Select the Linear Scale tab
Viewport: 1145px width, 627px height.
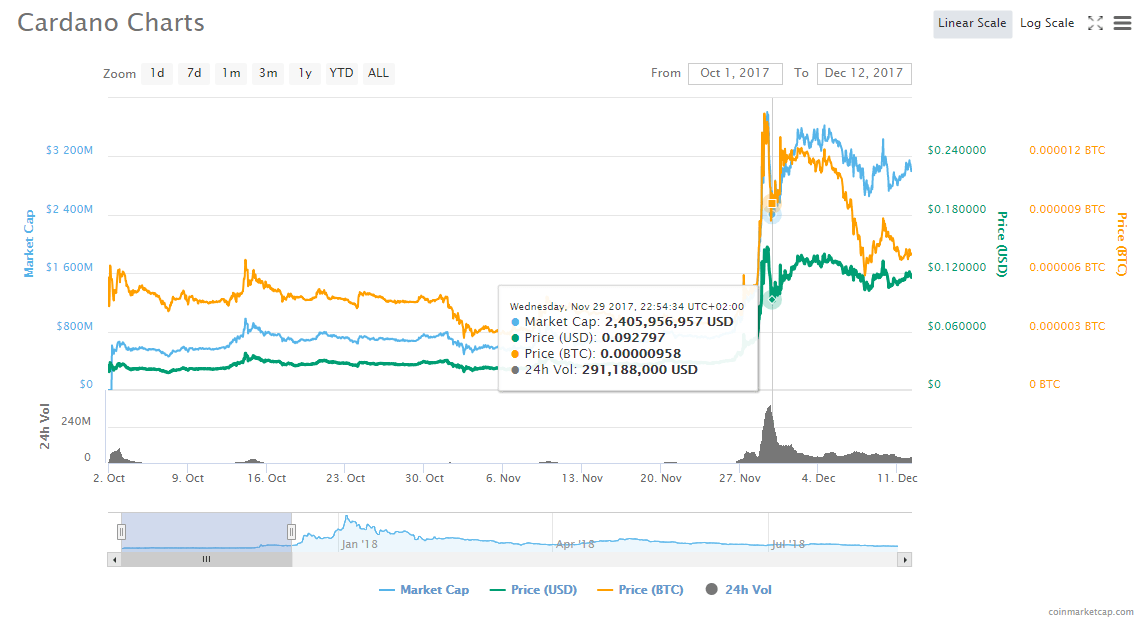[x=972, y=23]
